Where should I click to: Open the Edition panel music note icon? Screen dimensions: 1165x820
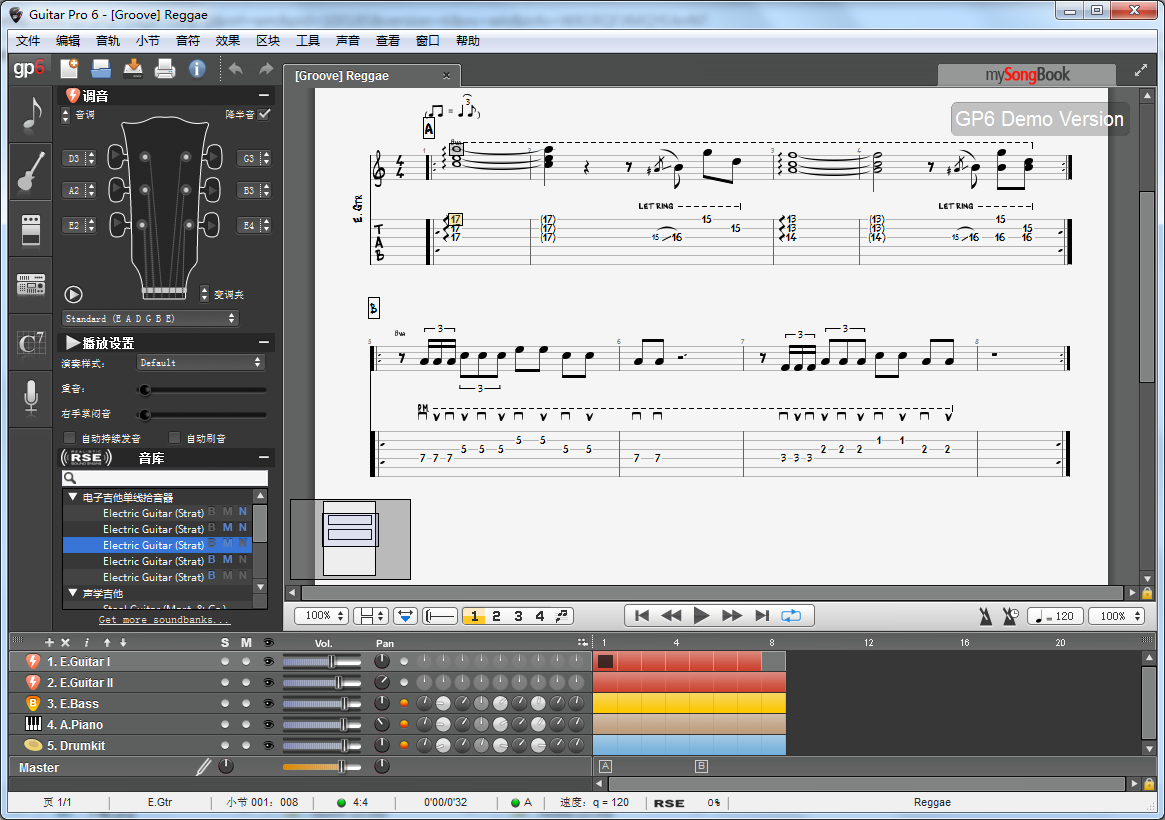click(x=30, y=114)
